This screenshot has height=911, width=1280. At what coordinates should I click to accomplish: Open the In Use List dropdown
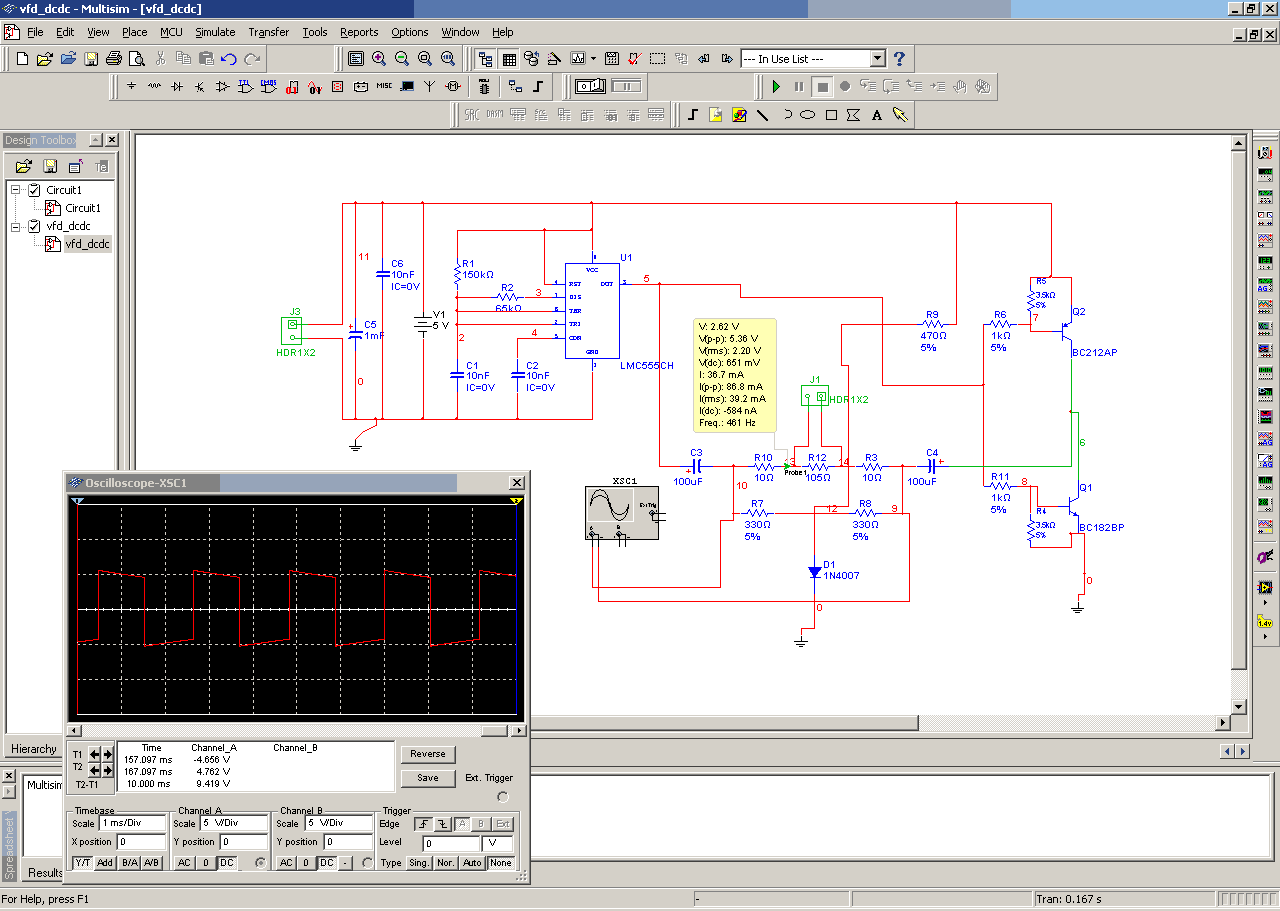point(877,59)
